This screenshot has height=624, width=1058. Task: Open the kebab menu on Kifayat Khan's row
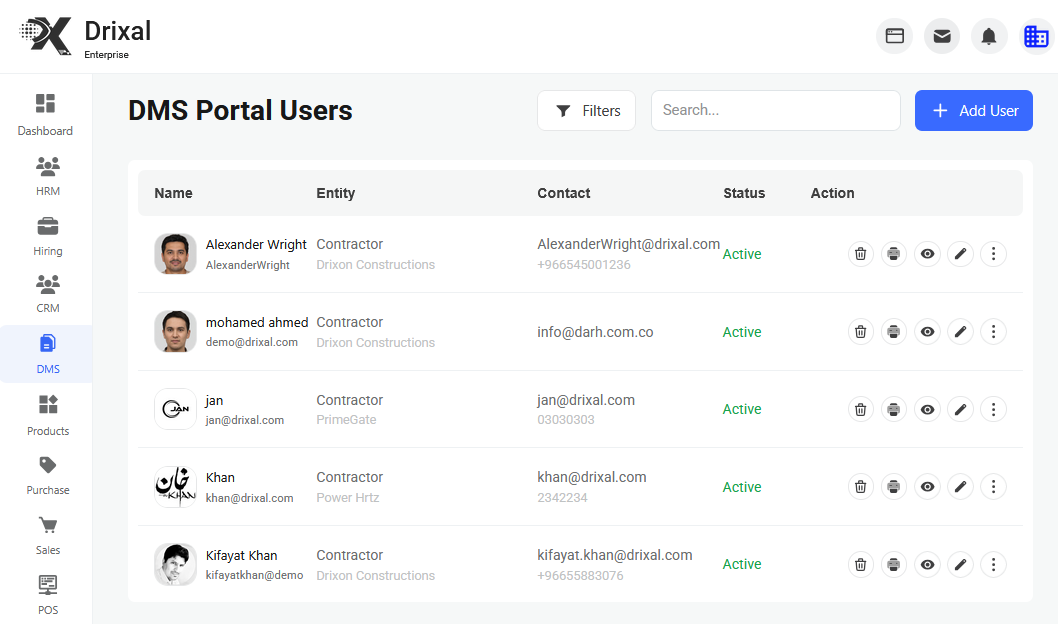(x=993, y=564)
